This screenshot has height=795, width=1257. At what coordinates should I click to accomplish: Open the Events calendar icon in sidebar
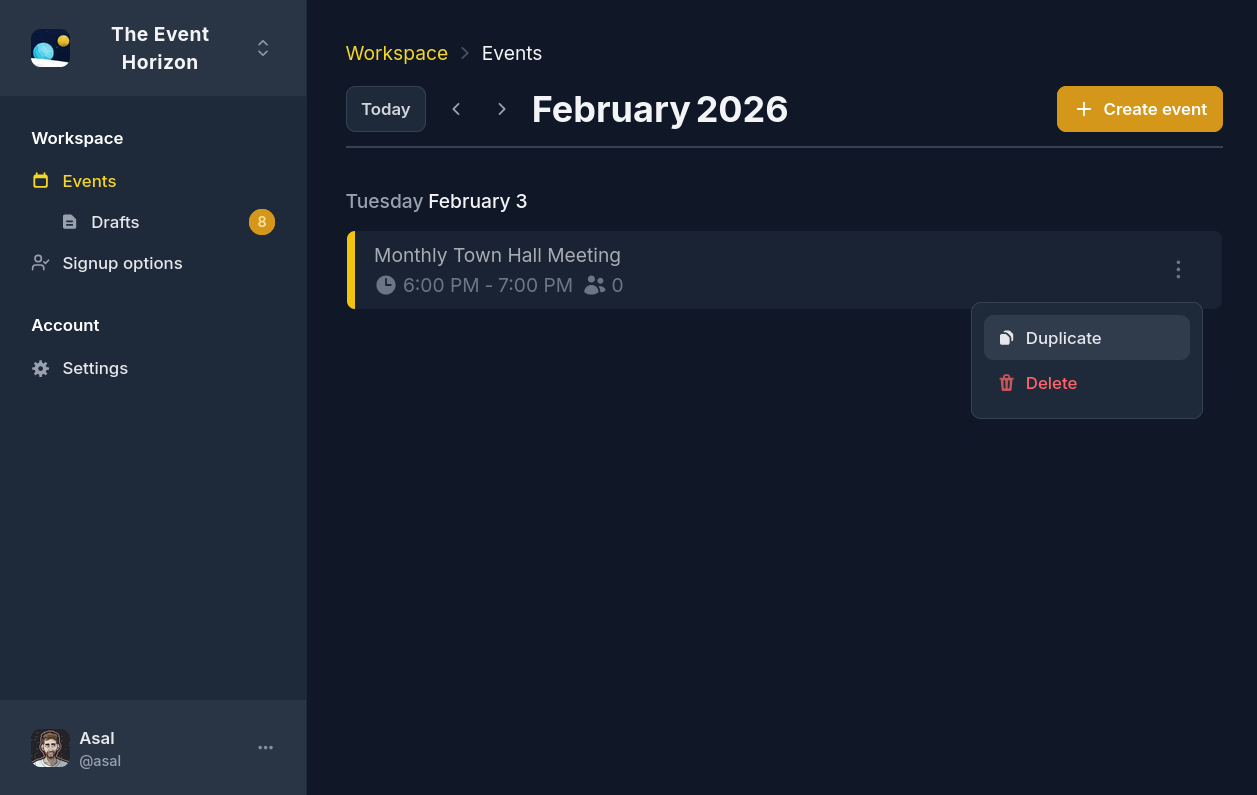(x=40, y=181)
